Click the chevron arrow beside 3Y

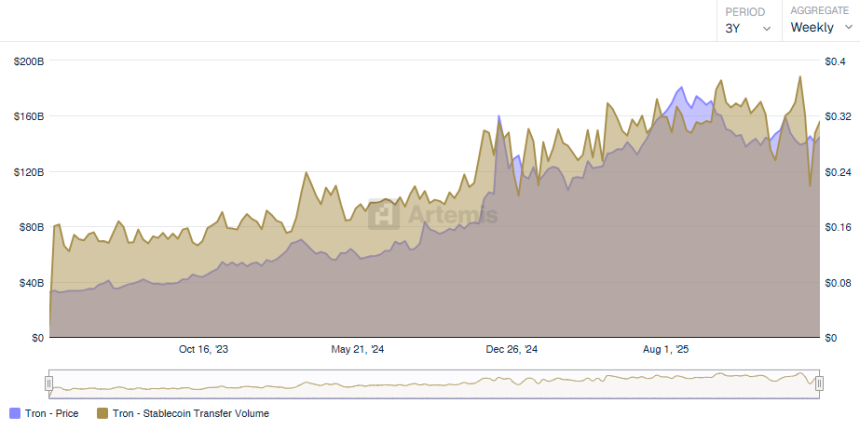pyautogui.click(x=767, y=29)
